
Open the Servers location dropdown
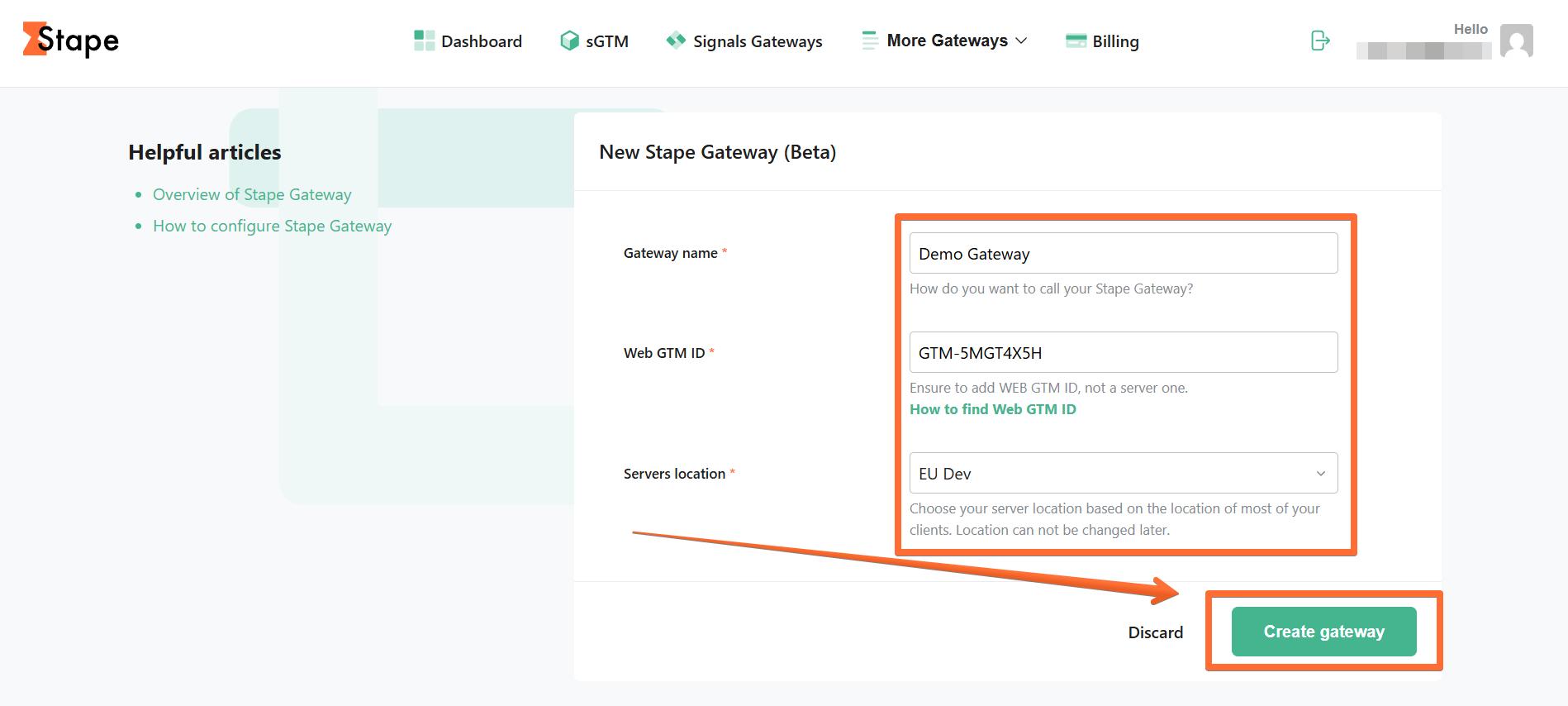pyautogui.click(x=1124, y=473)
